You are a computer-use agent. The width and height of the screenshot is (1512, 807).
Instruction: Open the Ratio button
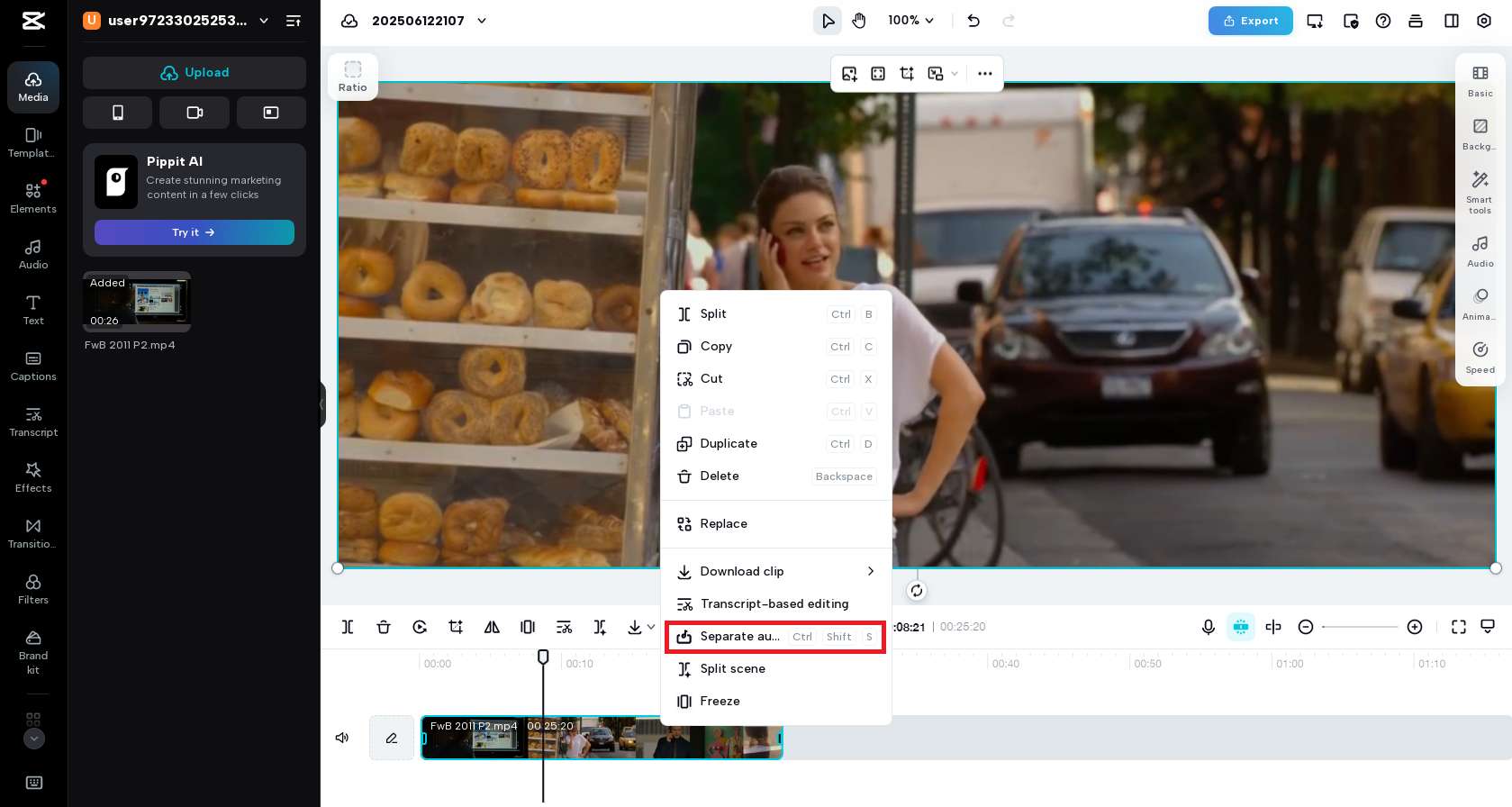pyautogui.click(x=353, y=77)
